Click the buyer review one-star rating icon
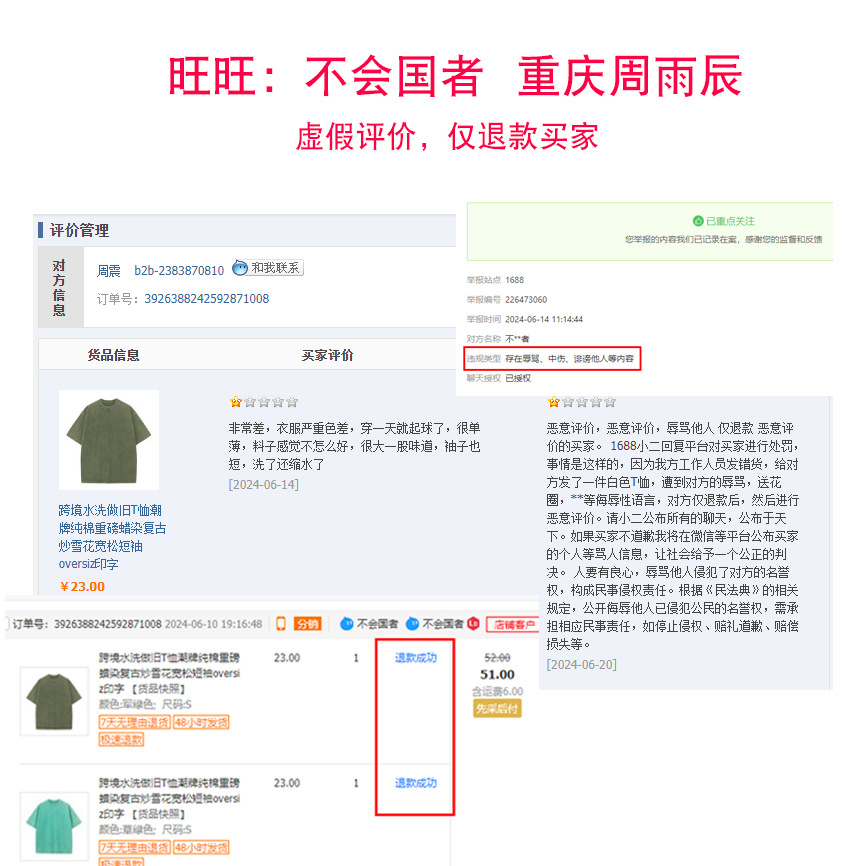The height and width of the screenshot is (866, 866). [x=236, y=402]
